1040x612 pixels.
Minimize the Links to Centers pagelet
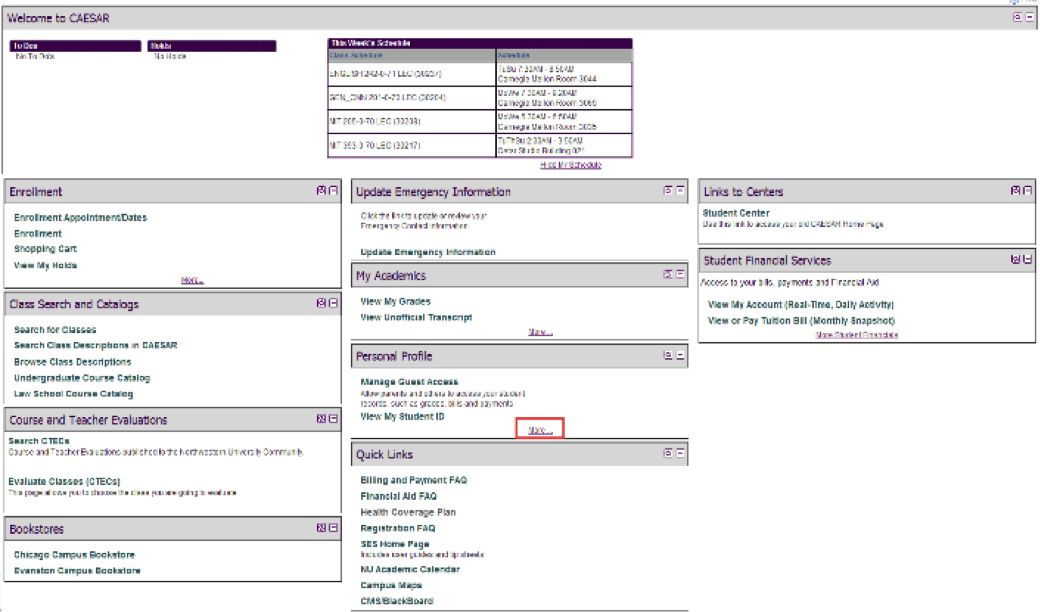click(1027, 190)
